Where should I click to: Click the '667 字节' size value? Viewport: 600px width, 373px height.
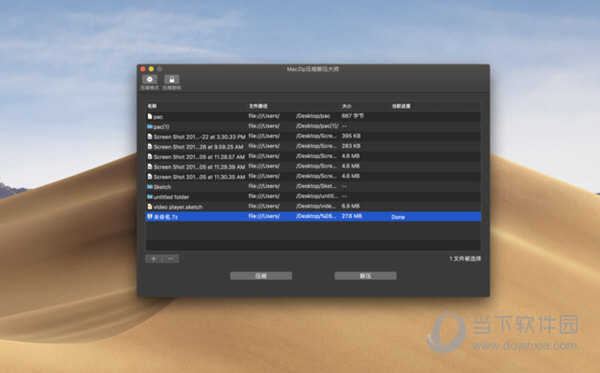click(x=352, y=116)
